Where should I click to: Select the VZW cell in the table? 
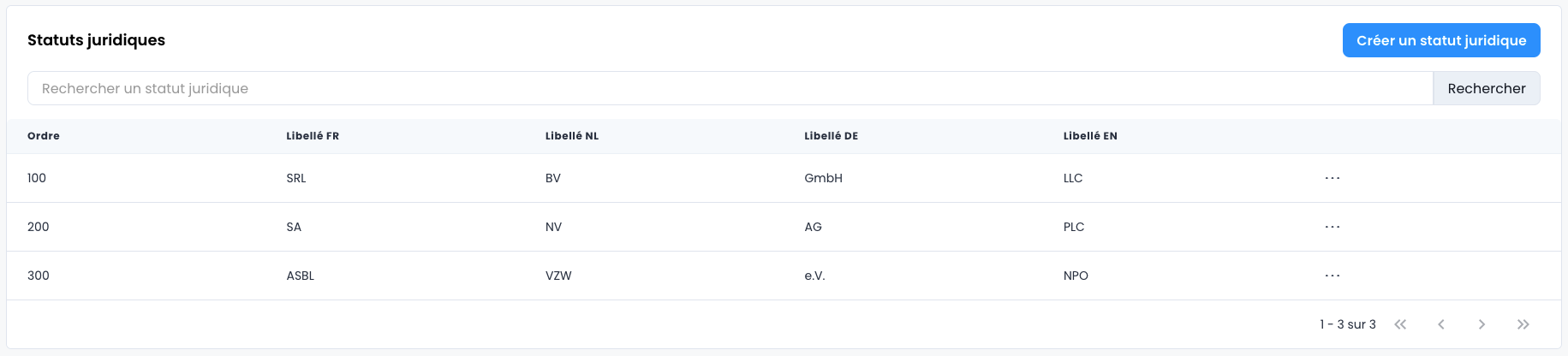pyautogui.click(x=558, y=276)
